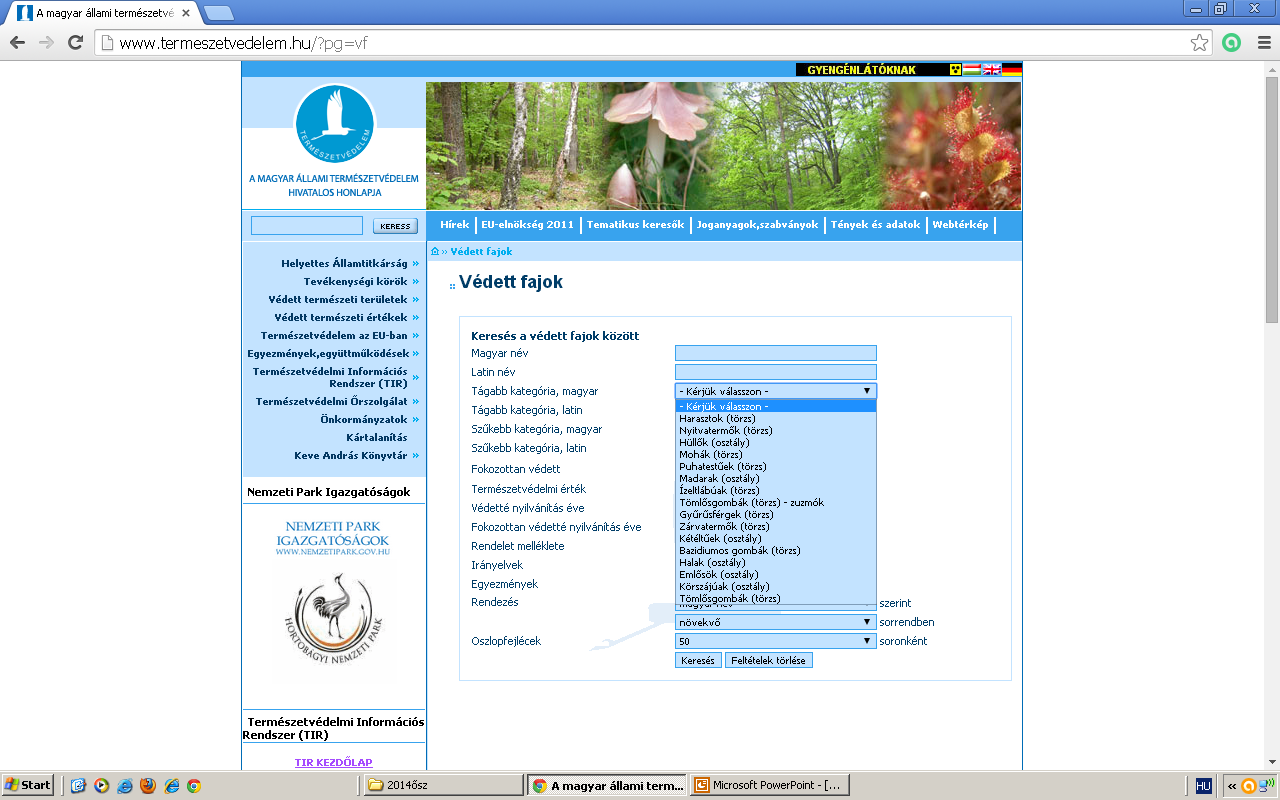Choose Hüllők (osztály) from the list

tap(776, 443)
